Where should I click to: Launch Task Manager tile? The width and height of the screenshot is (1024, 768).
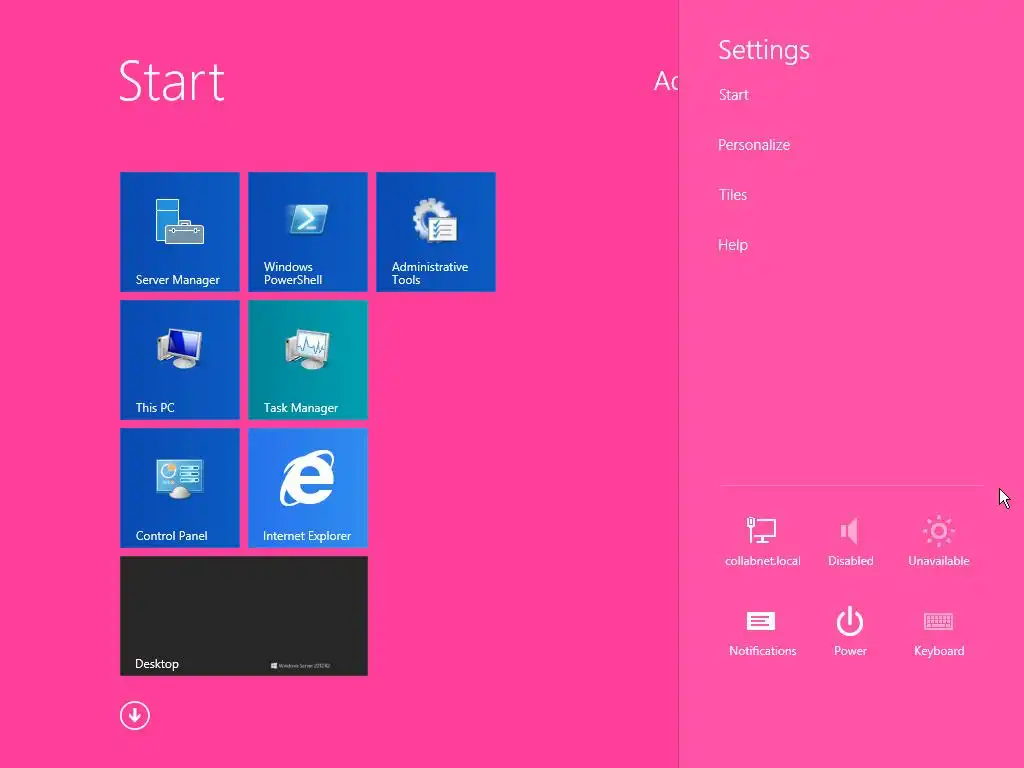(x=308, y=360)
